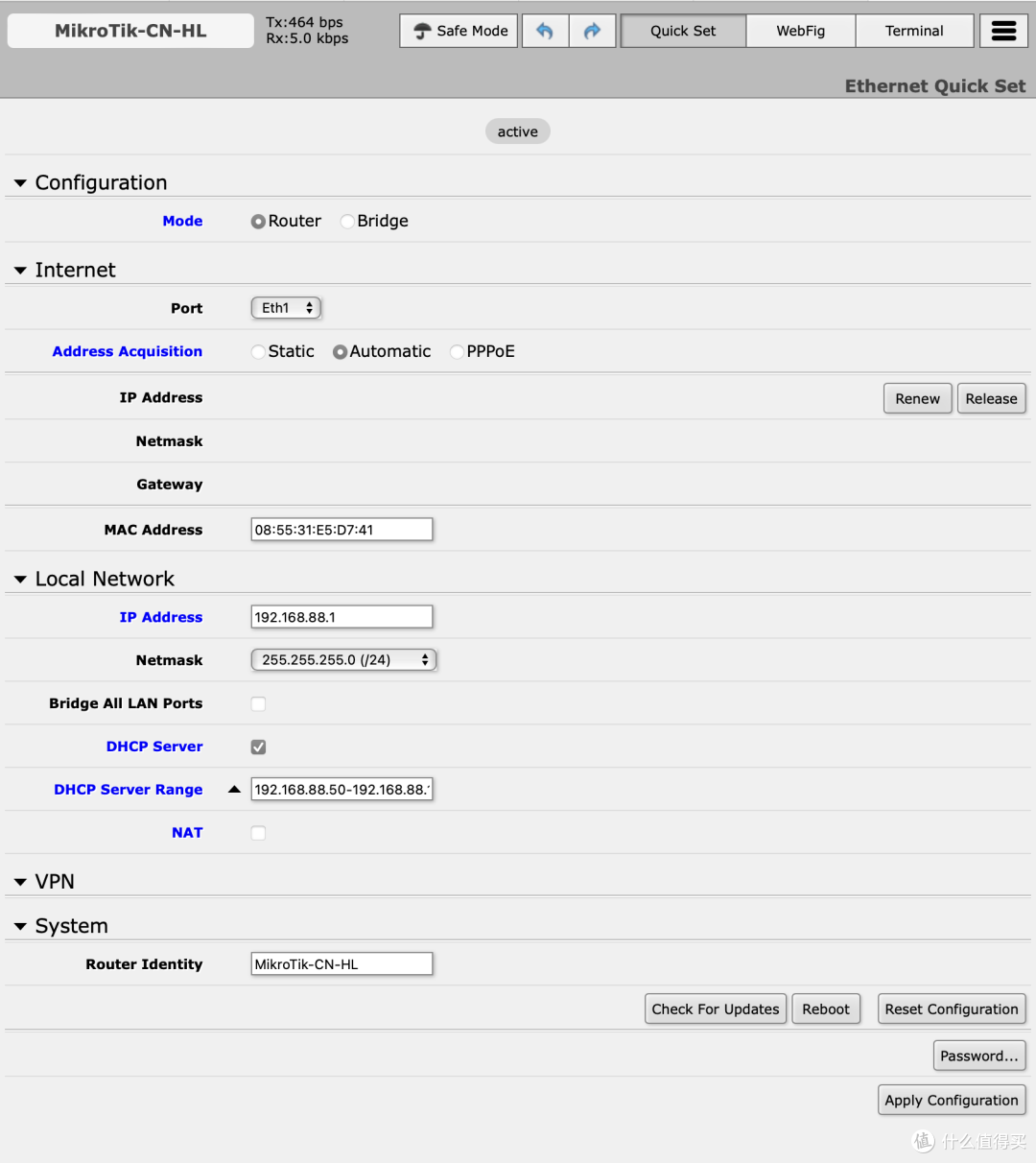
Task: Collapse the Internet section
Action: 20,271
